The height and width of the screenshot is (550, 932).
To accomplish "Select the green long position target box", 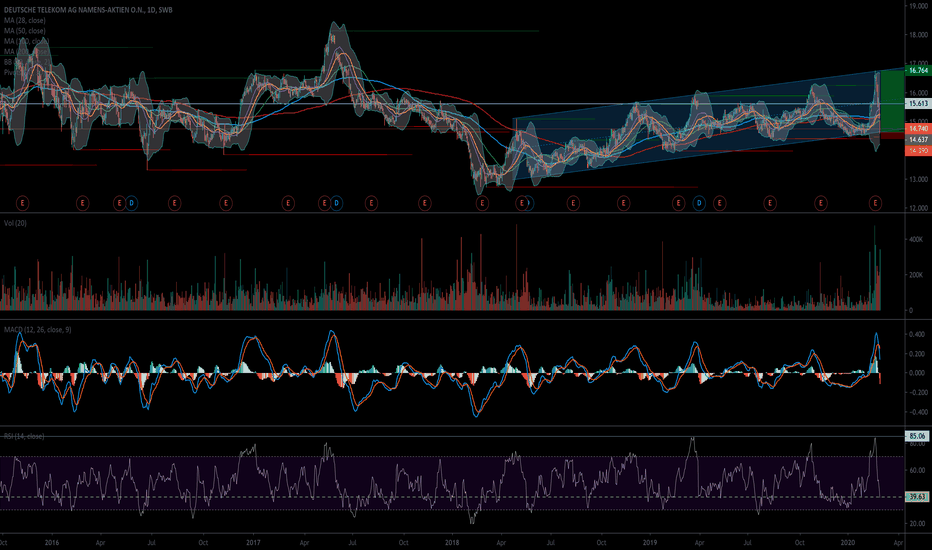I will (892, 100).
